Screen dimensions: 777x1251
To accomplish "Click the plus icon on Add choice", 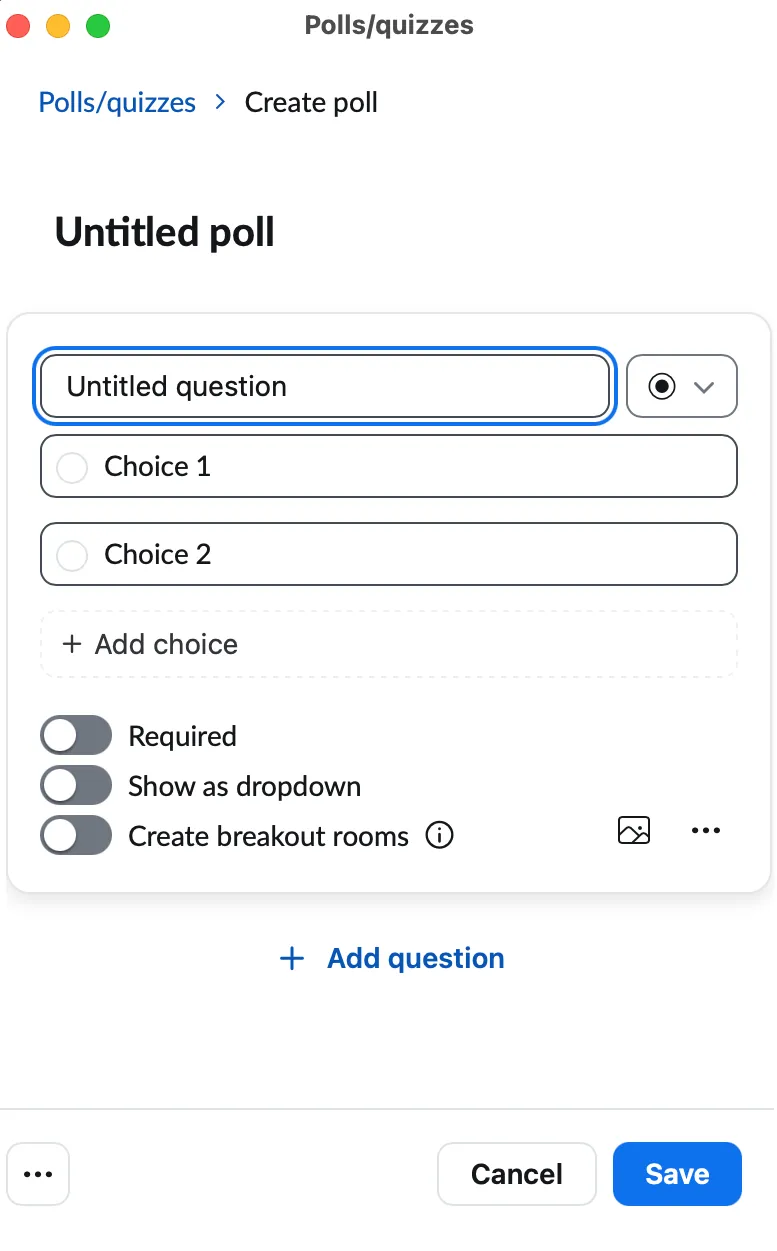I will click(72, 644).
